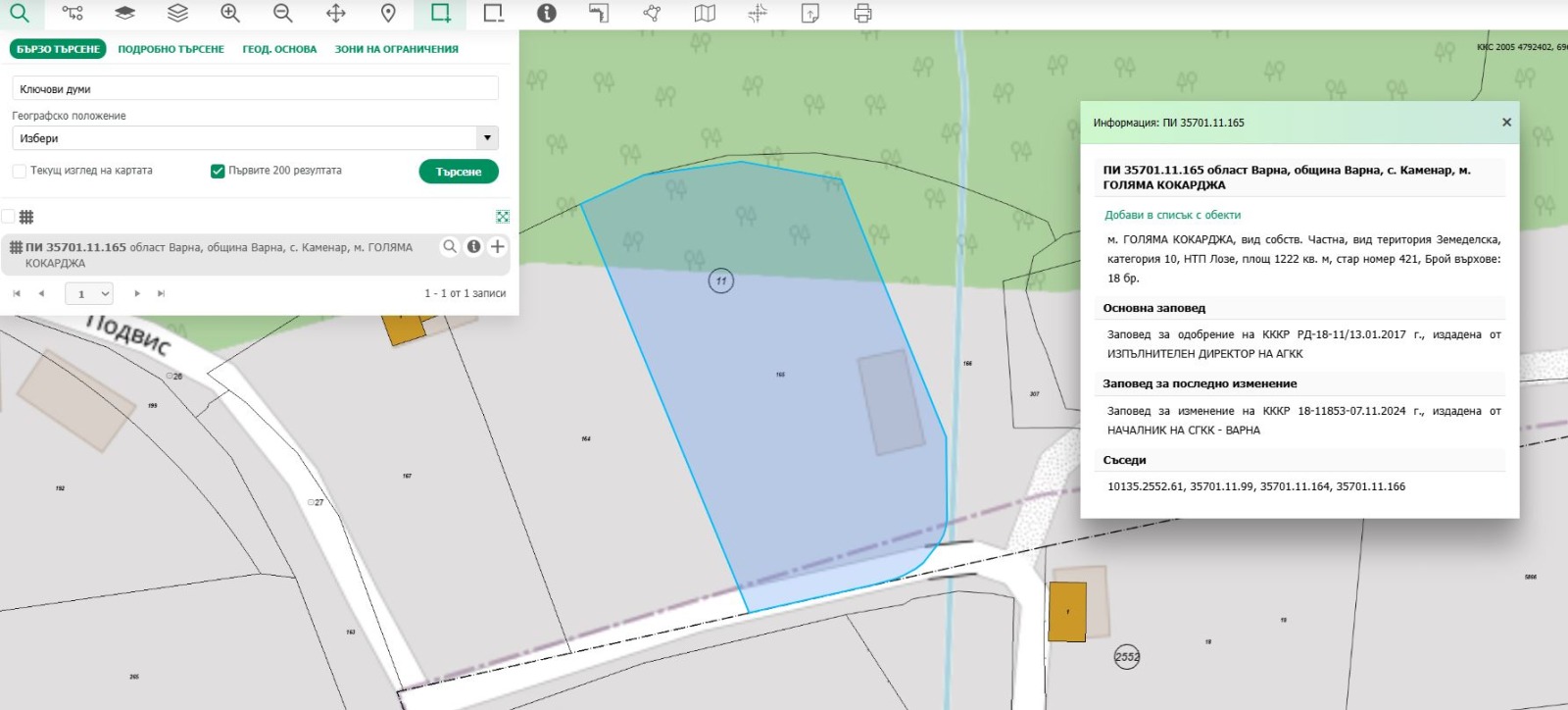
Task: Click the 'Ключови думи' search field
Action: point(255,89)
